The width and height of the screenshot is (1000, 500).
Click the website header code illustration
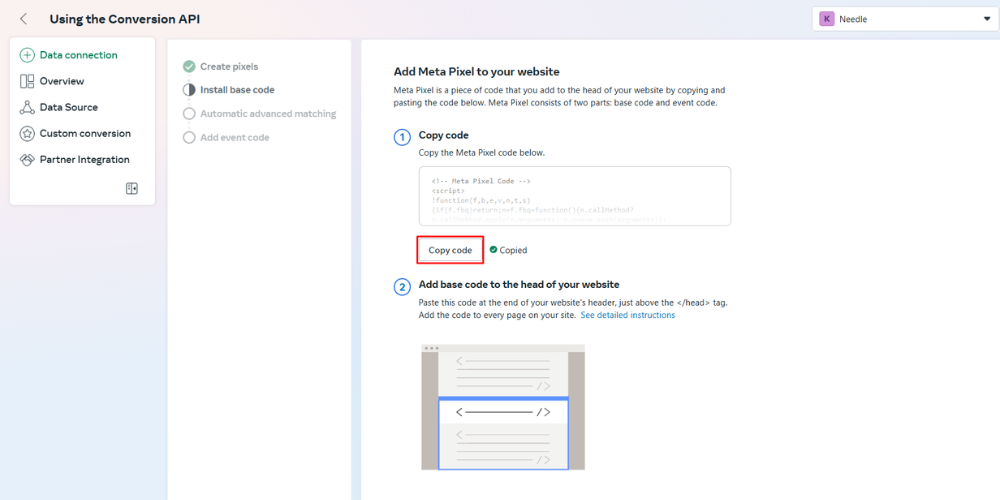click(503, 407)
